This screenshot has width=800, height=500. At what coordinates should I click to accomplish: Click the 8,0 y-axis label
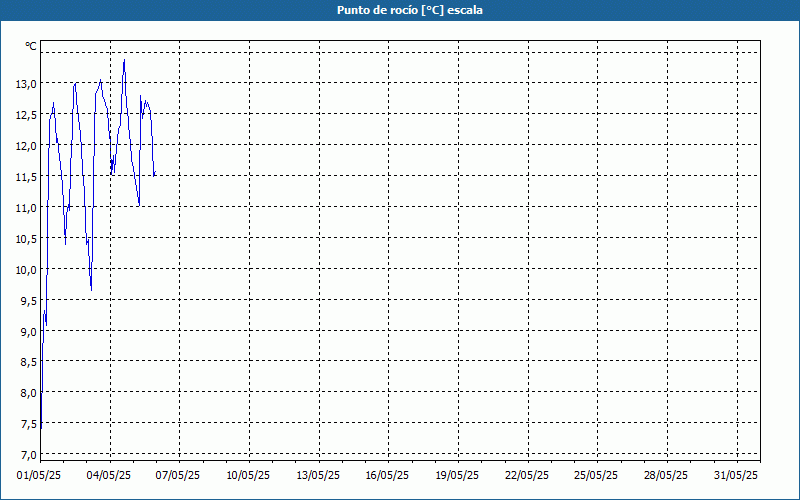pos(29,393)
